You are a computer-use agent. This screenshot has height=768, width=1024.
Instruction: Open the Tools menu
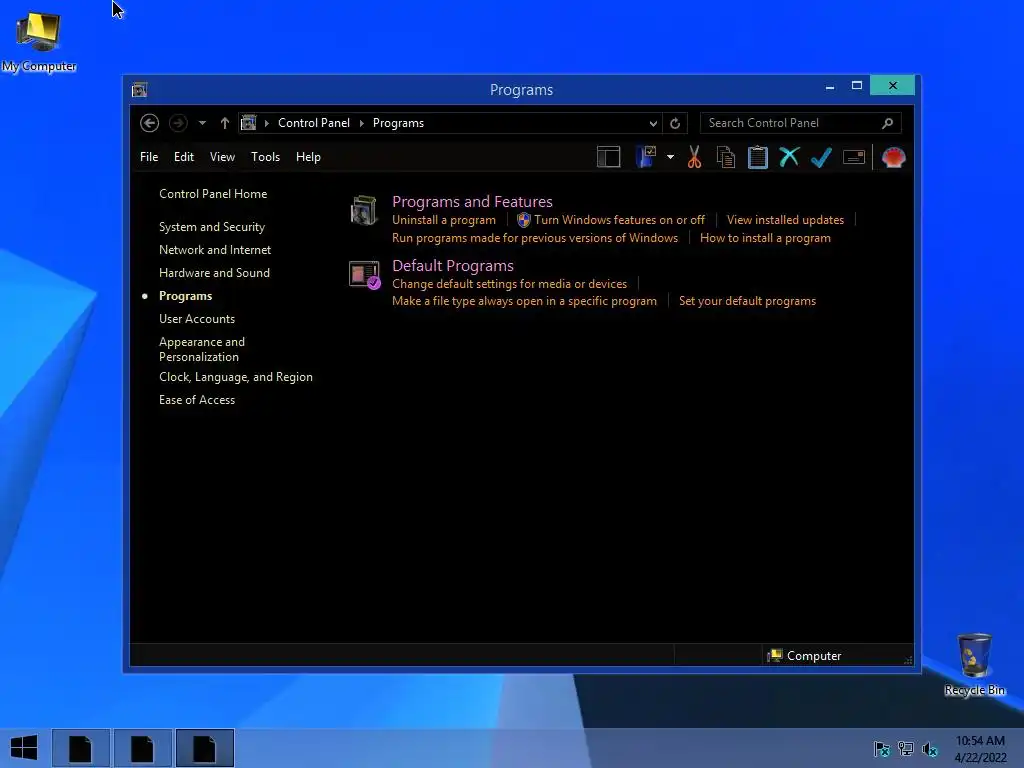pos(265,157)
